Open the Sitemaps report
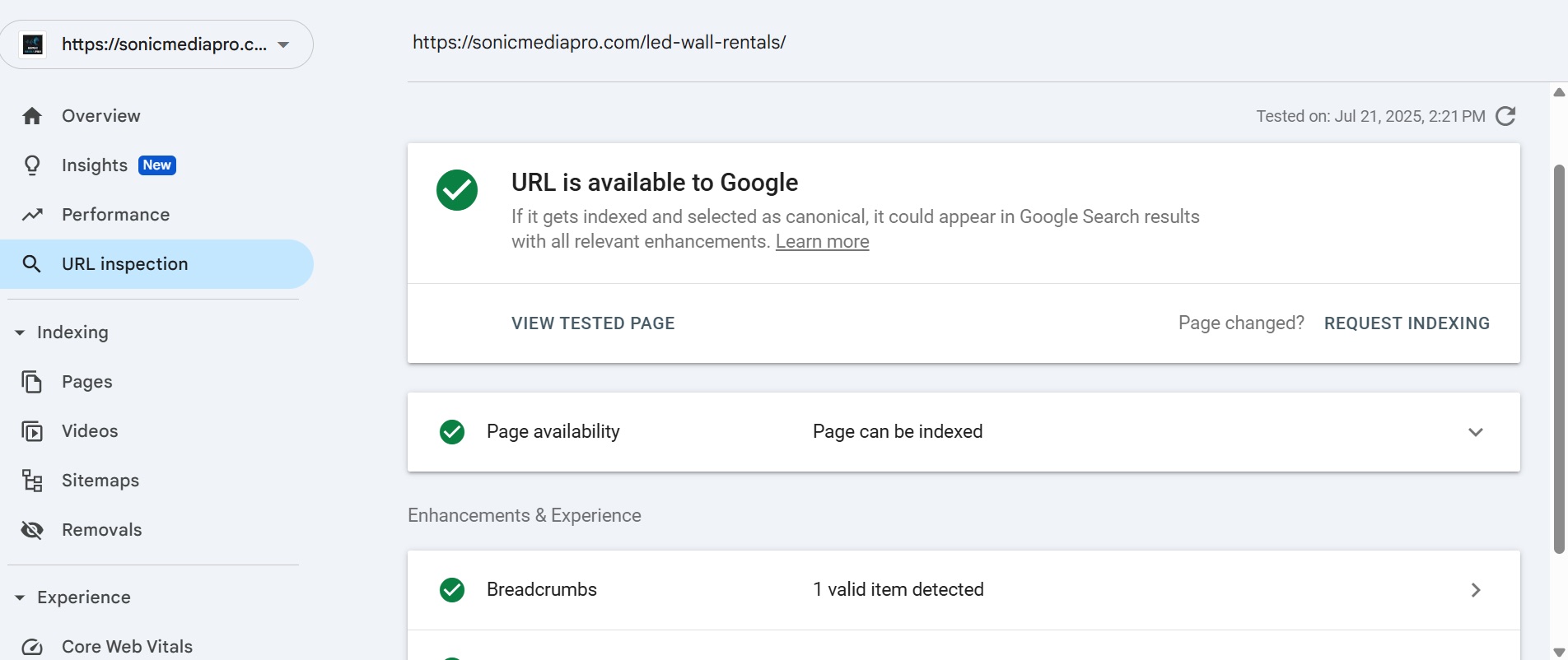Screen dimensions: 1568x660 156,481
